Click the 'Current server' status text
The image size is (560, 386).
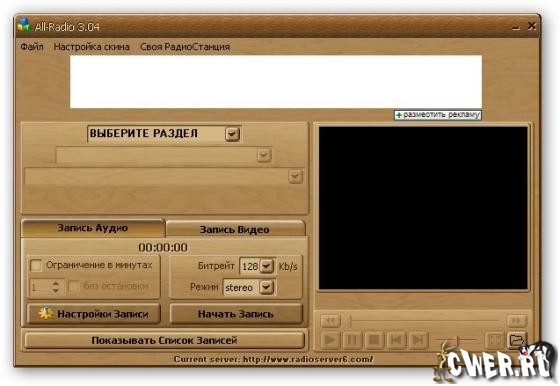pos(273,359)
